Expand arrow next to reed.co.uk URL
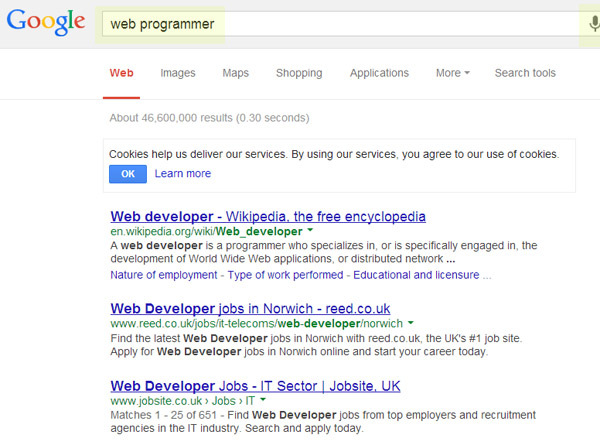This screenshot has height=445, width=600. pyautogui.click(x=411, y=323)
